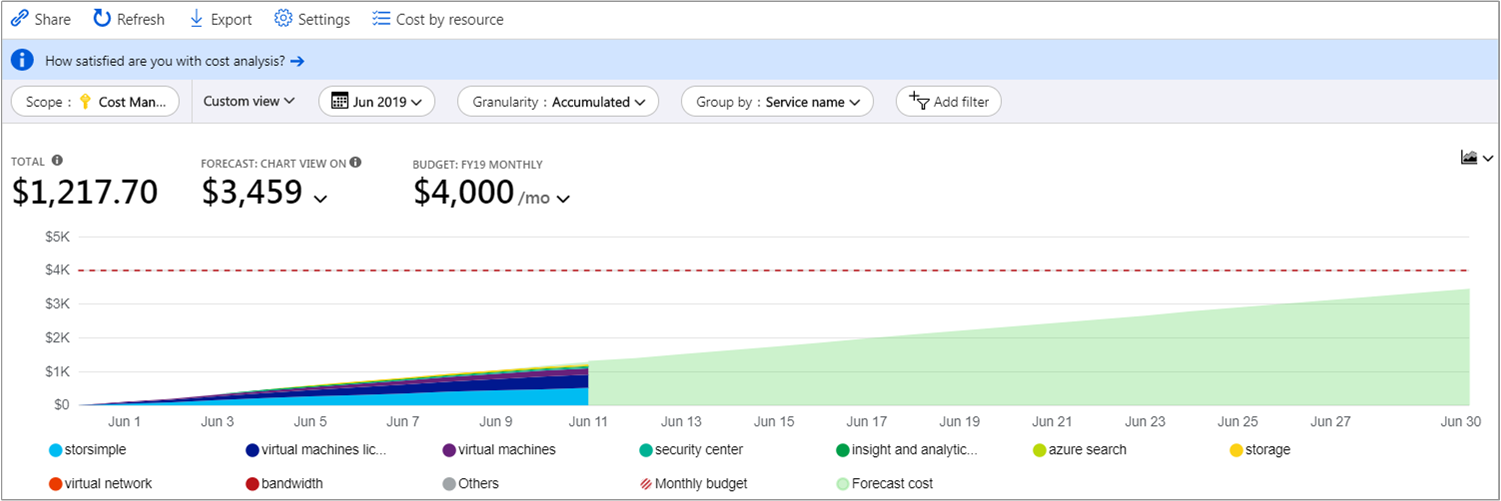Click the info icon beside forecast label

[x=355, y=162]
